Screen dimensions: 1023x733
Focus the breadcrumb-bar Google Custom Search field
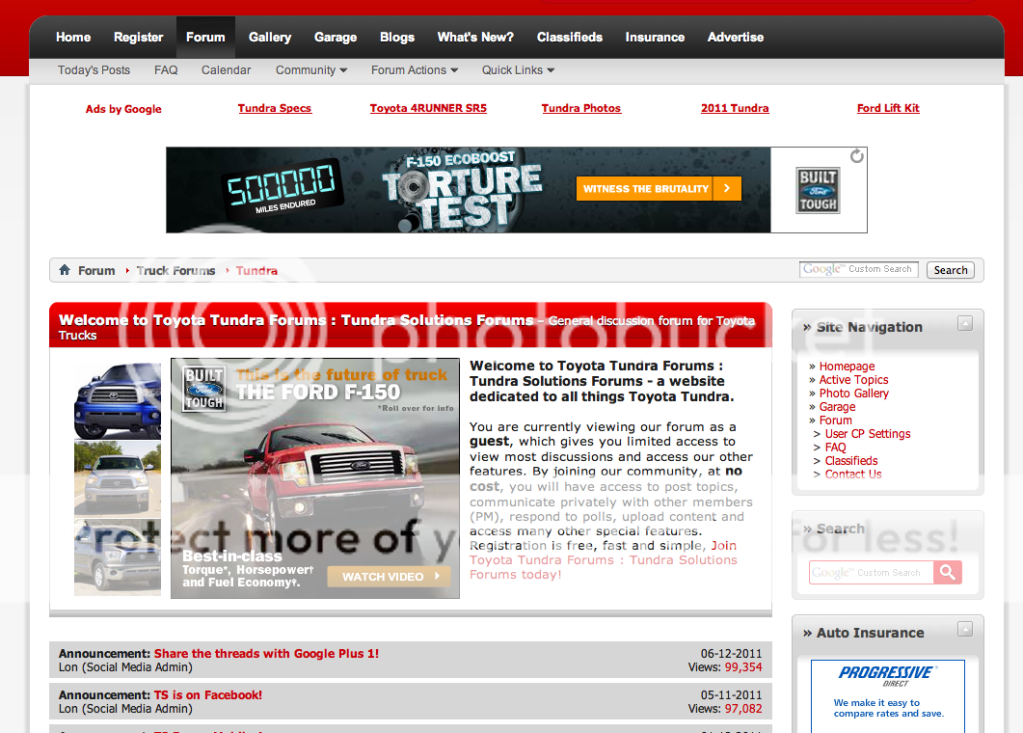859,269
